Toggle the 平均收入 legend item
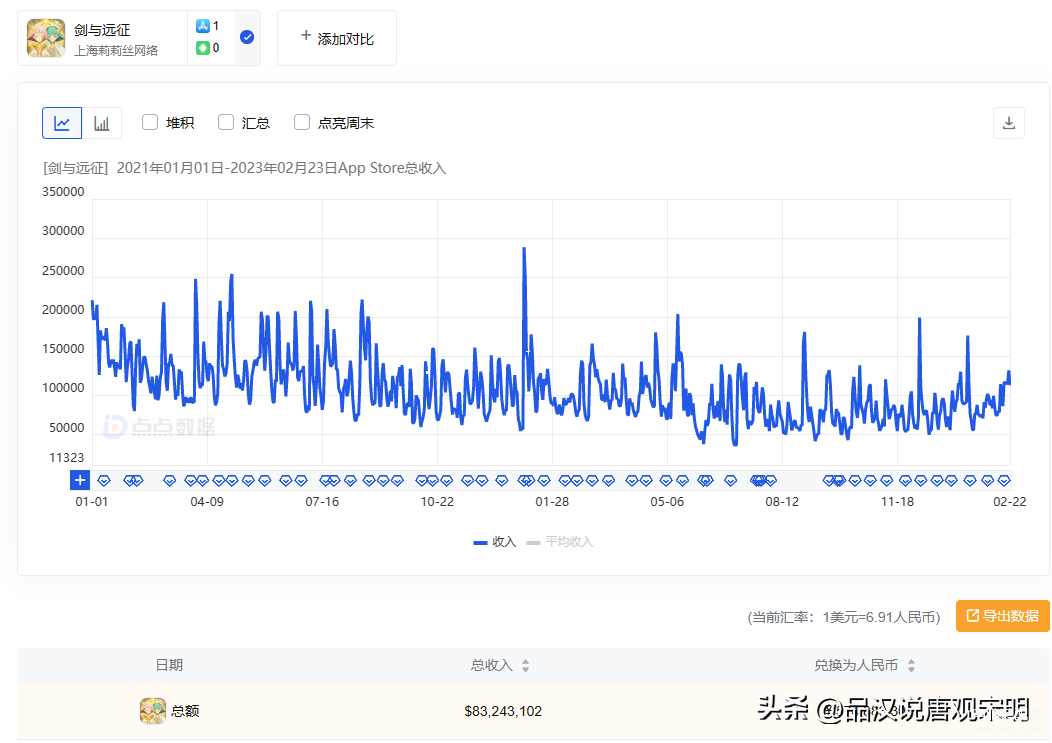This screenshot has width=1052, height=743. click(x=560, y=542)
